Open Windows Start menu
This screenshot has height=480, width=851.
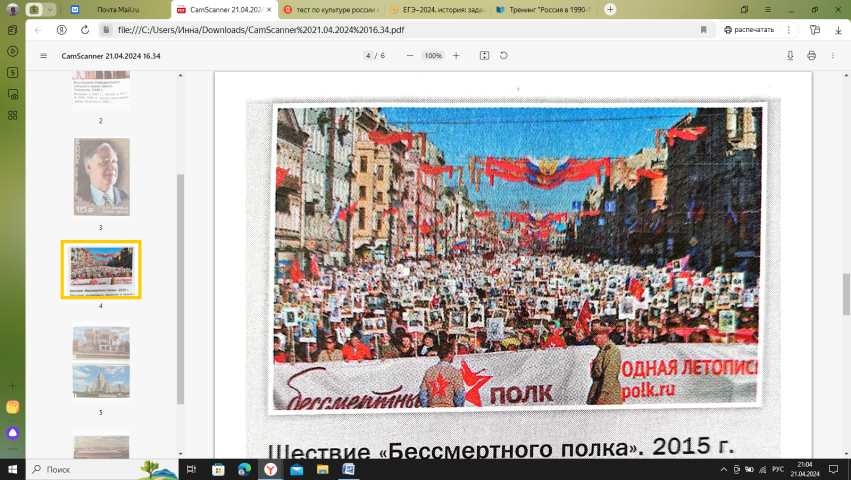pyautogui.click(x=12, y=469)
